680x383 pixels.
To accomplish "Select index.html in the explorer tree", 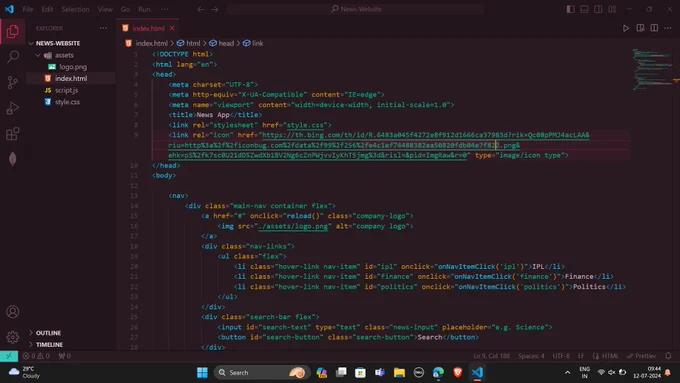I will [70, 79].
